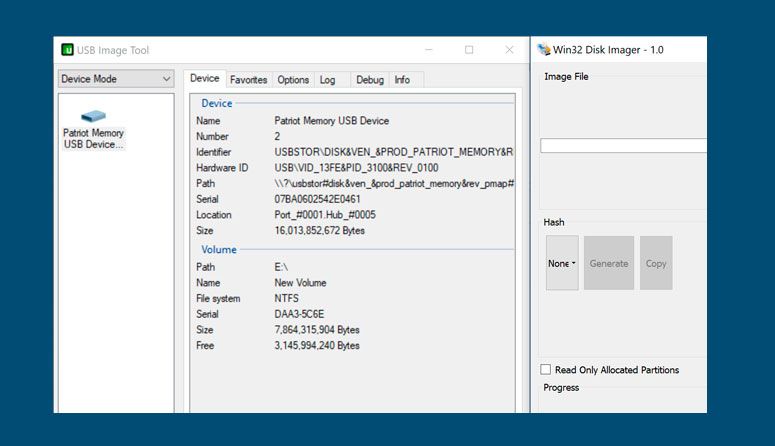Open the Options tab
Image resolution: width=775 pixels, height=446 pixels.
coord(293,80)
